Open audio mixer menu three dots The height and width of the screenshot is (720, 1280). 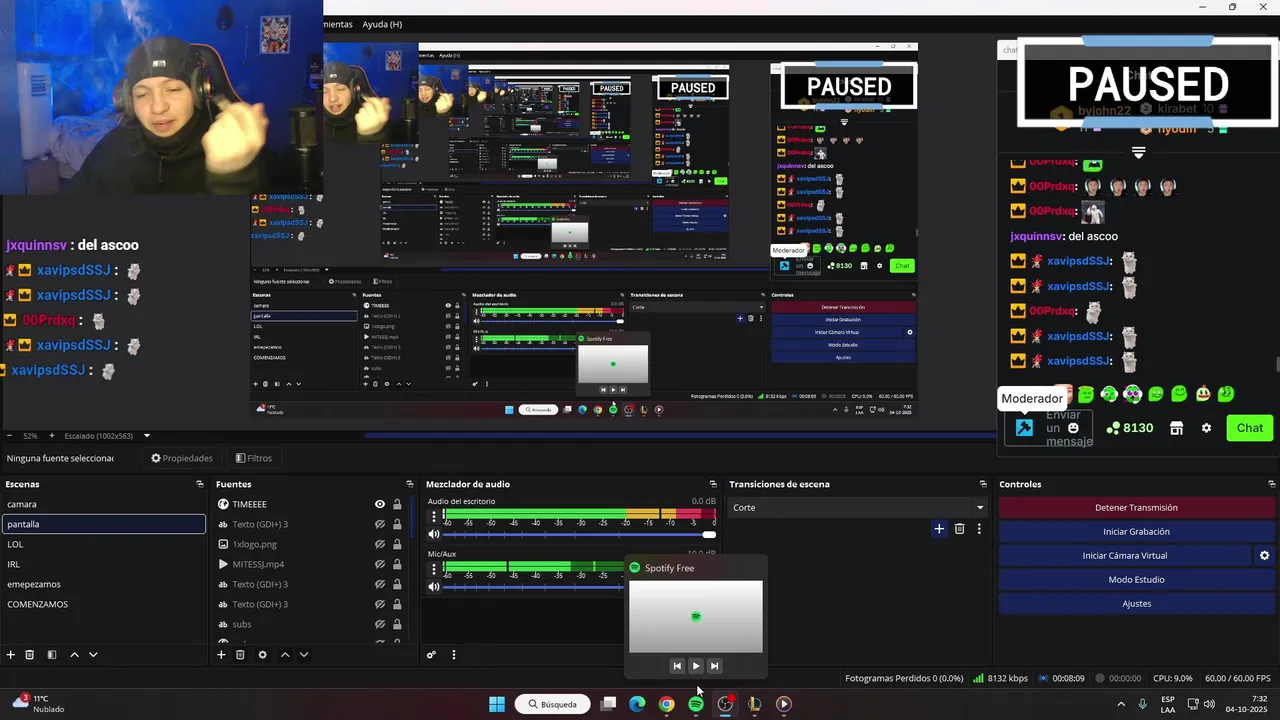[453, 655]
